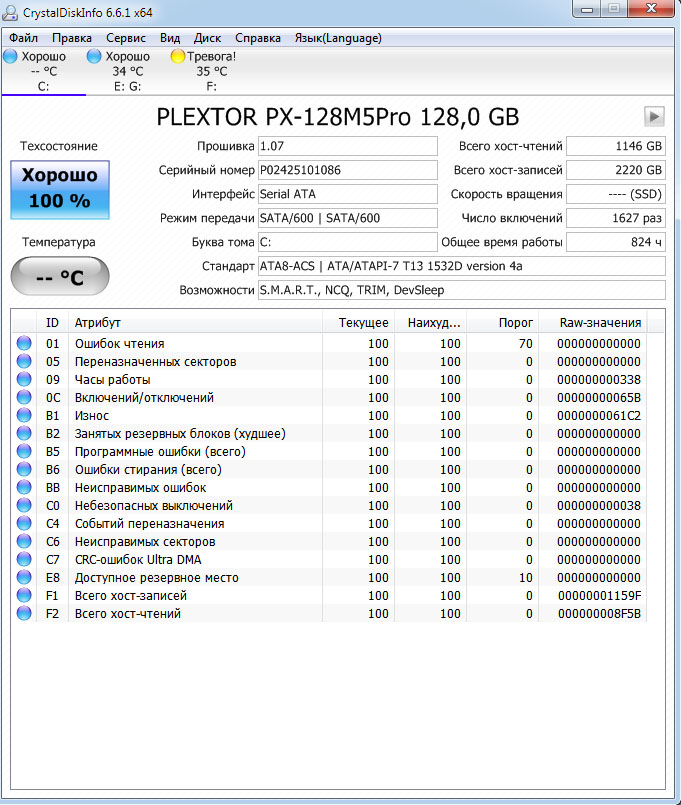Go to next disk with arrow button
This screenshot has height=805, width=681.
pyautogui.click(x=654, y=117)
